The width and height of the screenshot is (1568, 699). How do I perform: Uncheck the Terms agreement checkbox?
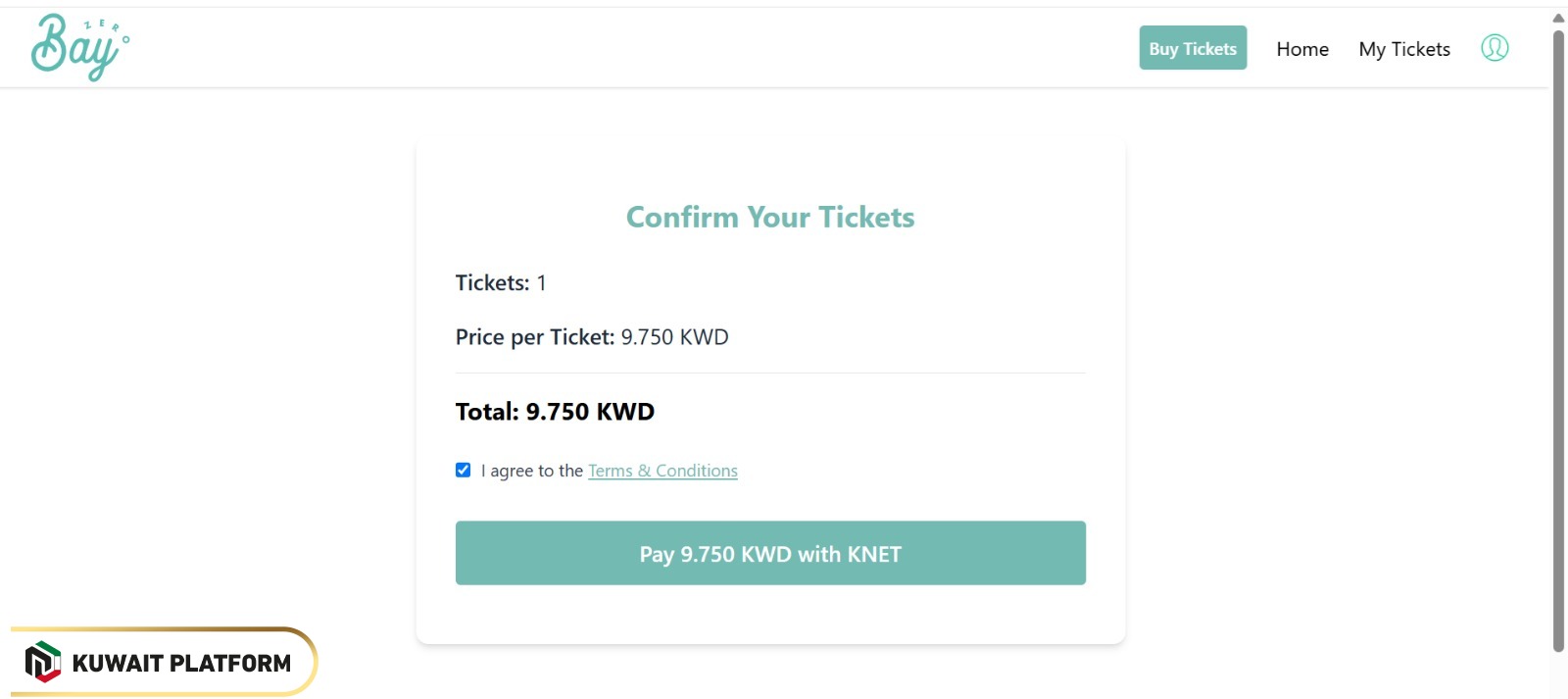(x=463, y=470)
